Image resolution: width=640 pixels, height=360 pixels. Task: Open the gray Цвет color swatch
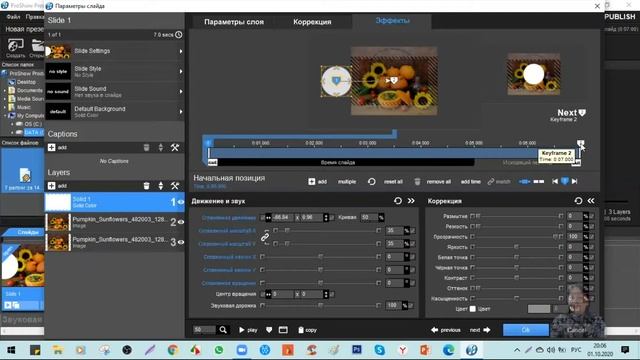pos(539,309)
